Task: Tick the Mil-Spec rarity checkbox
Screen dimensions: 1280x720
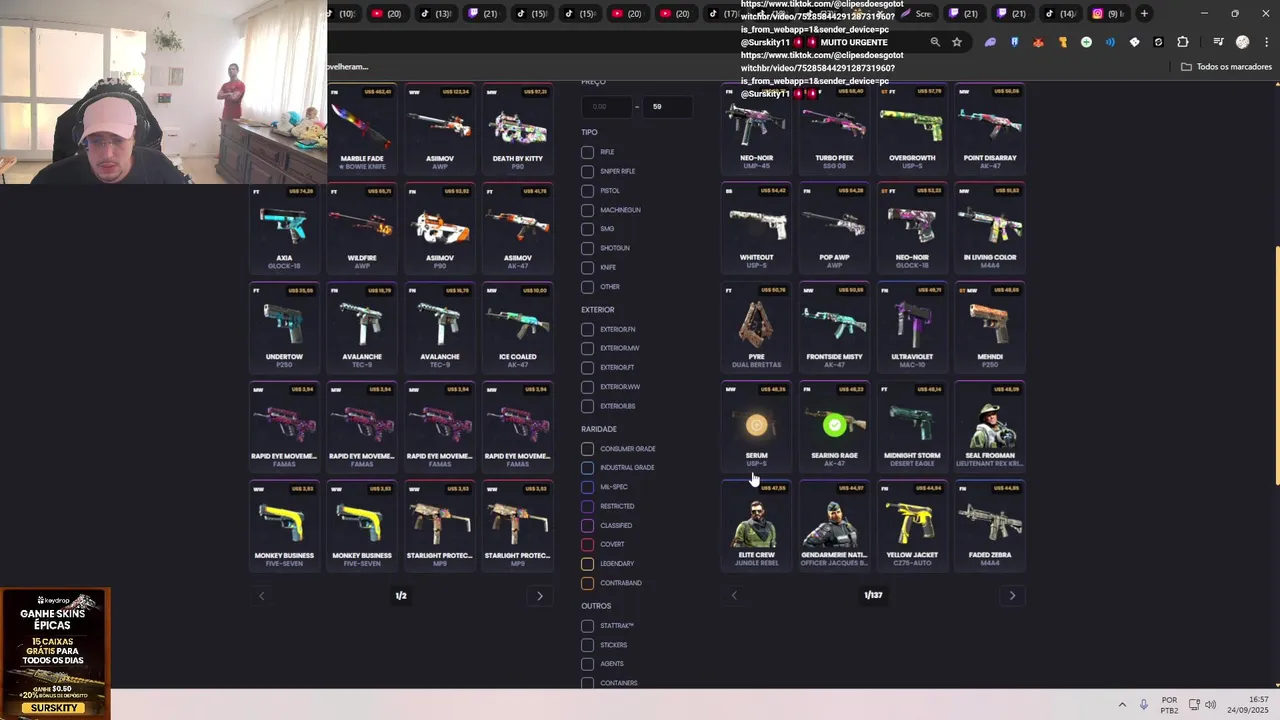Action: coord(587,487)
